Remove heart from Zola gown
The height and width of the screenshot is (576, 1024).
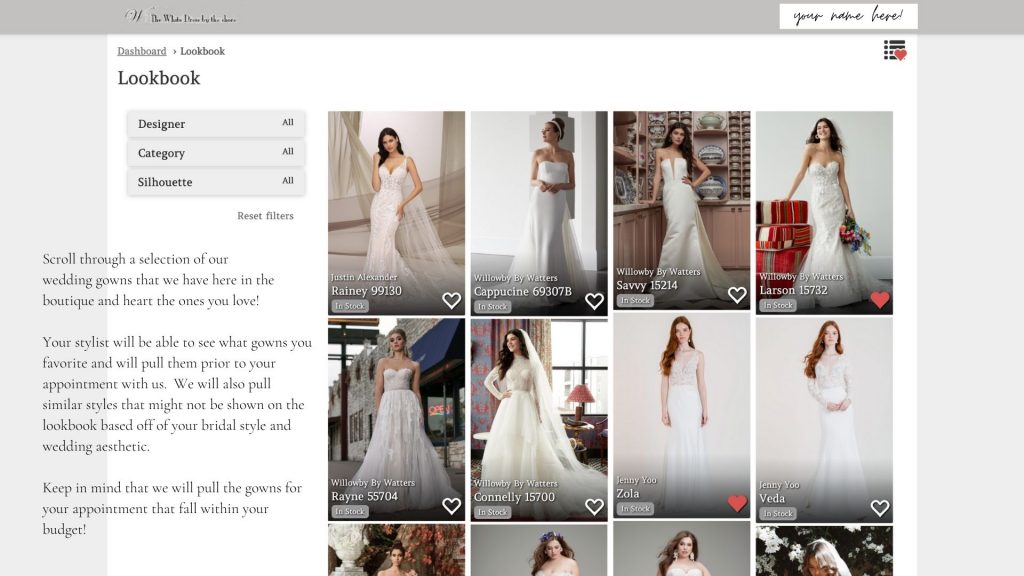click(737, 503)
